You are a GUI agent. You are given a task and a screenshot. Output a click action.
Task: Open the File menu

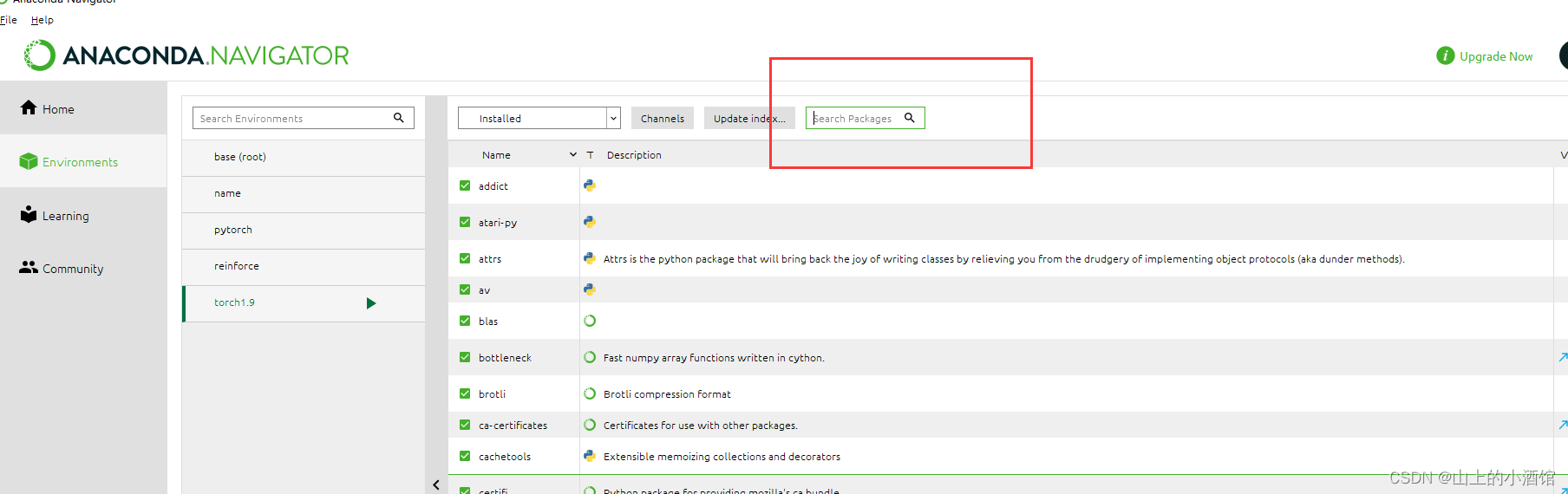(x=9, y=20)
